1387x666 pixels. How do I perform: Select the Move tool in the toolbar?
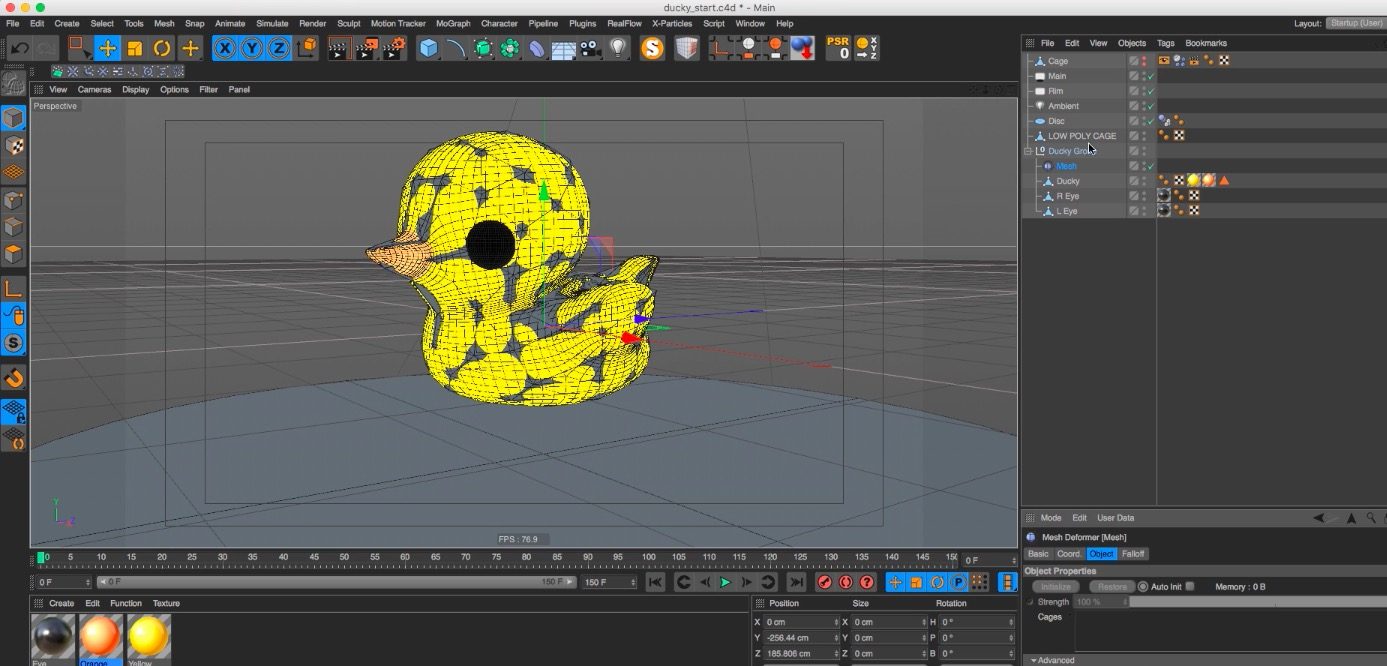[x=108, y=47]
